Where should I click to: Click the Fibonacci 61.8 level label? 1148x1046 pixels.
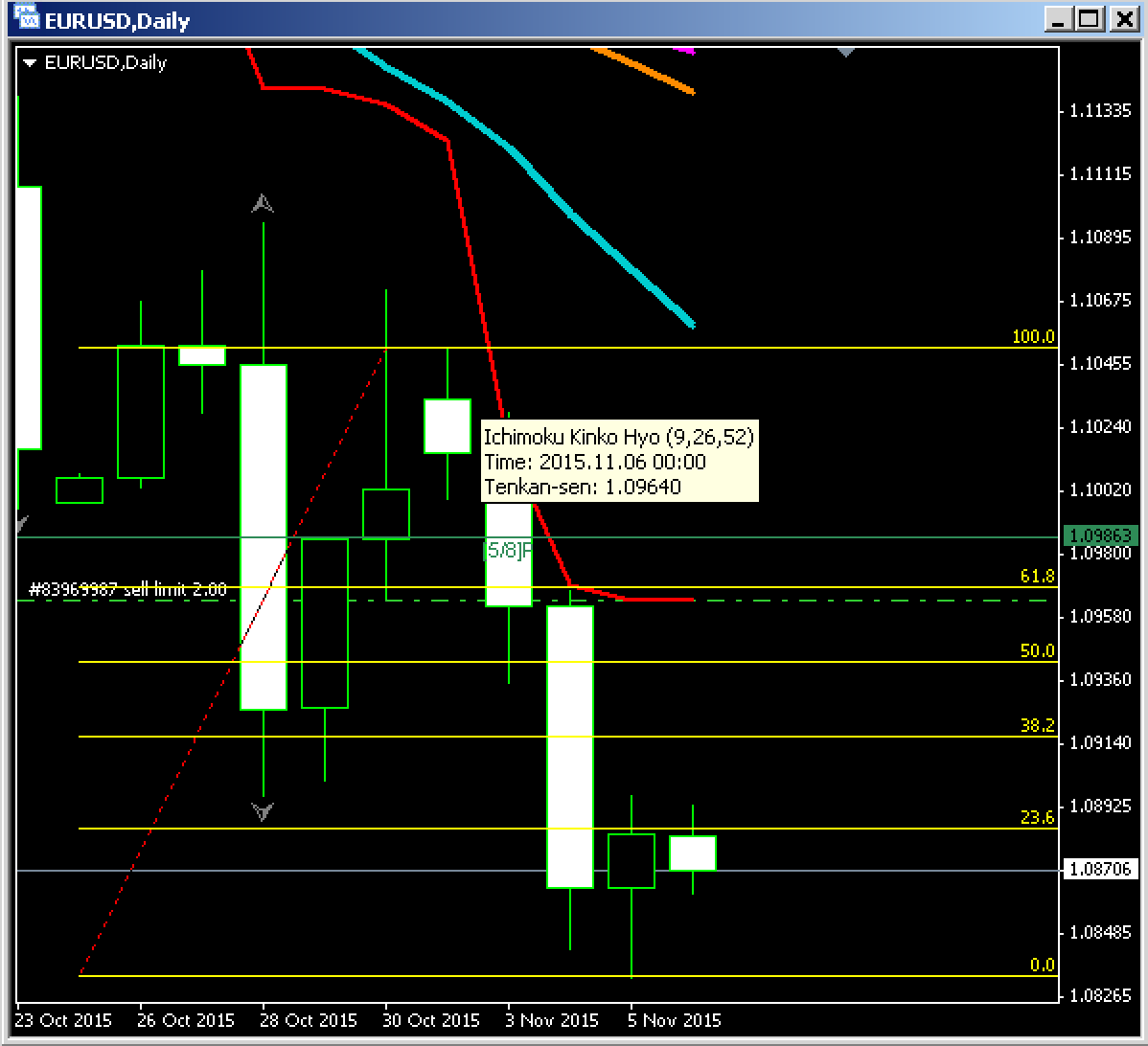(1037, 576)
